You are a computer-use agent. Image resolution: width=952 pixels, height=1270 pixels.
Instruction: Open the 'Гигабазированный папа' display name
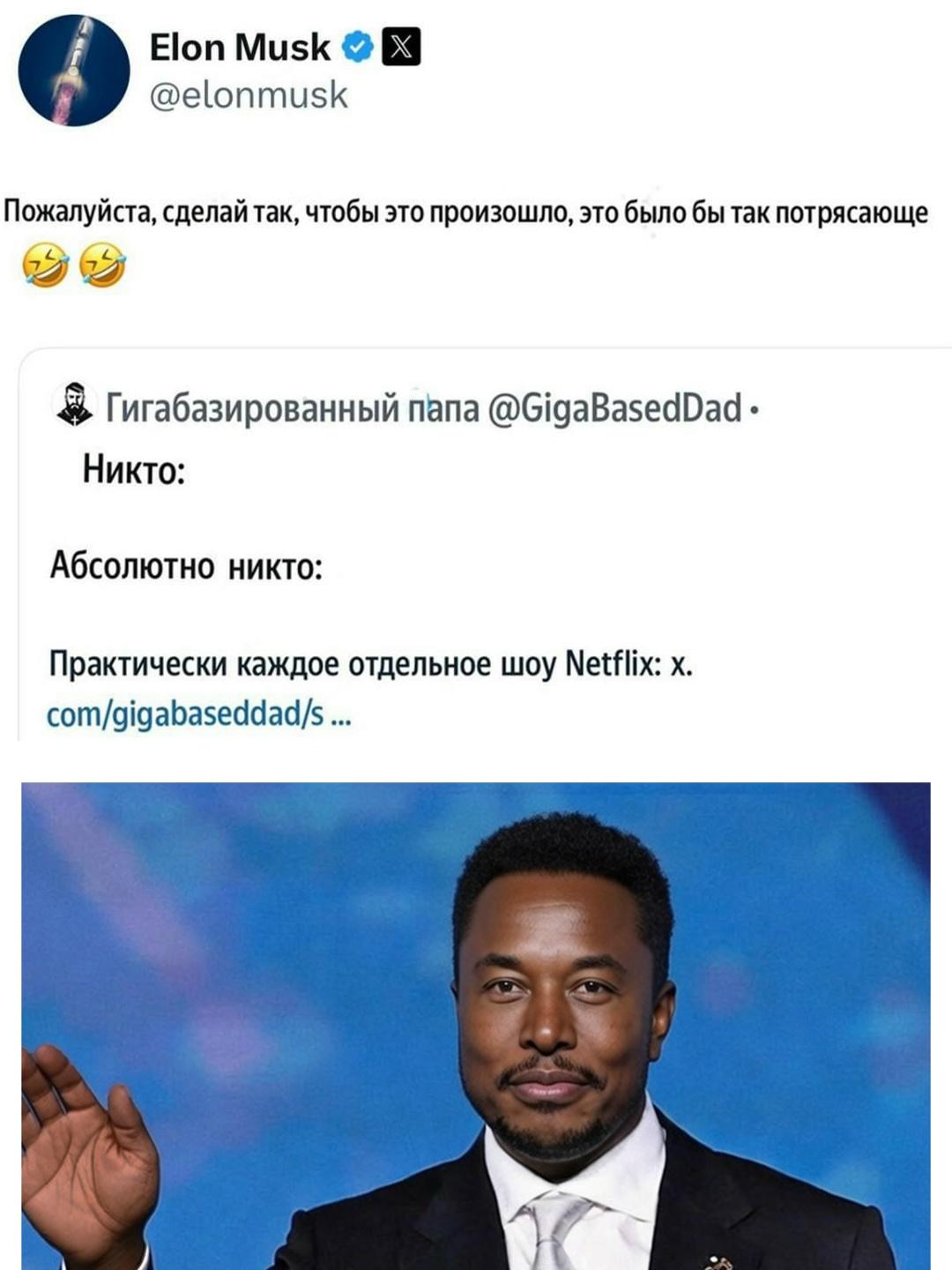pyautogui.click(x=293, y=408)
